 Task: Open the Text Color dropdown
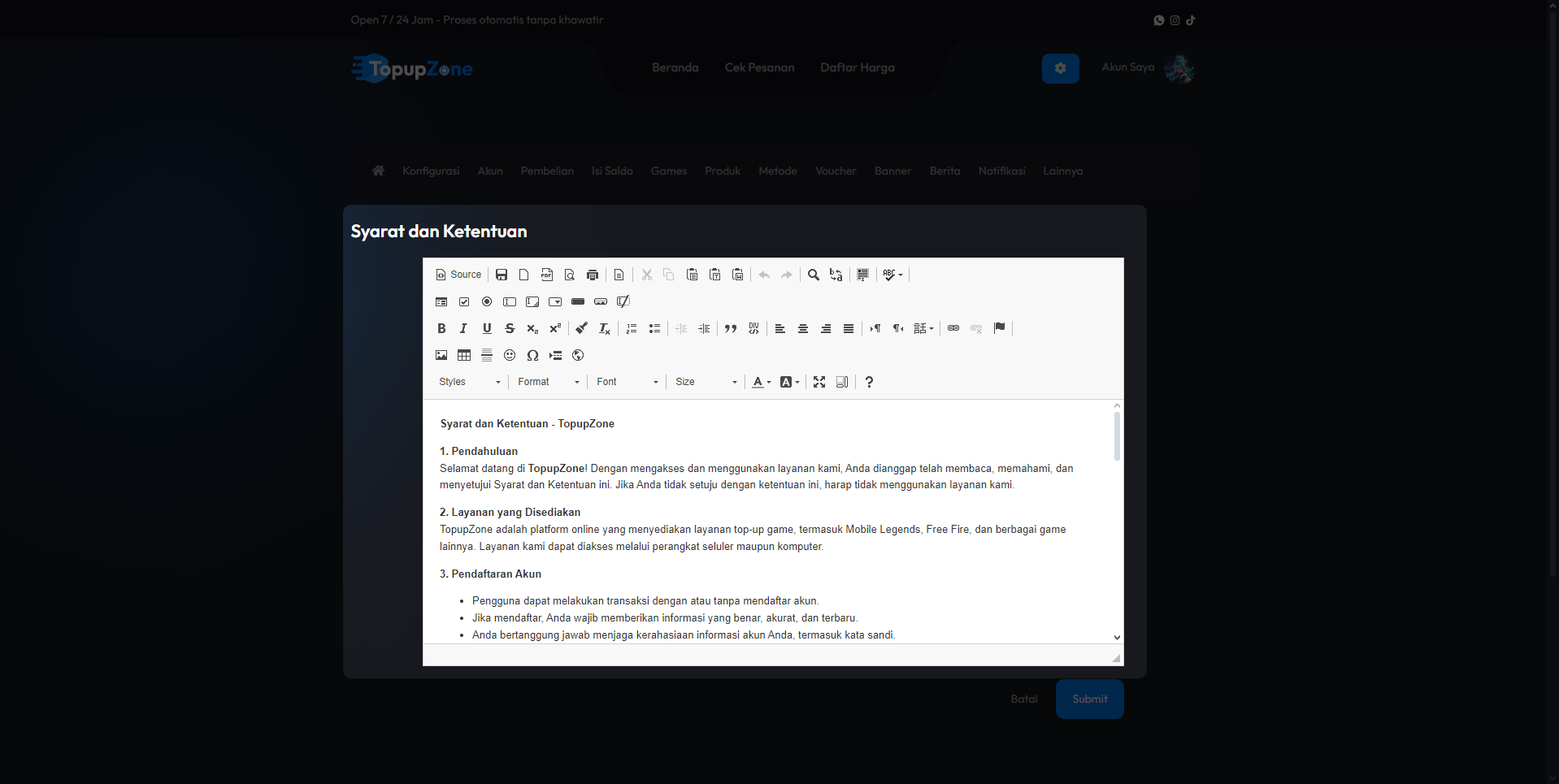pos(762,382)
